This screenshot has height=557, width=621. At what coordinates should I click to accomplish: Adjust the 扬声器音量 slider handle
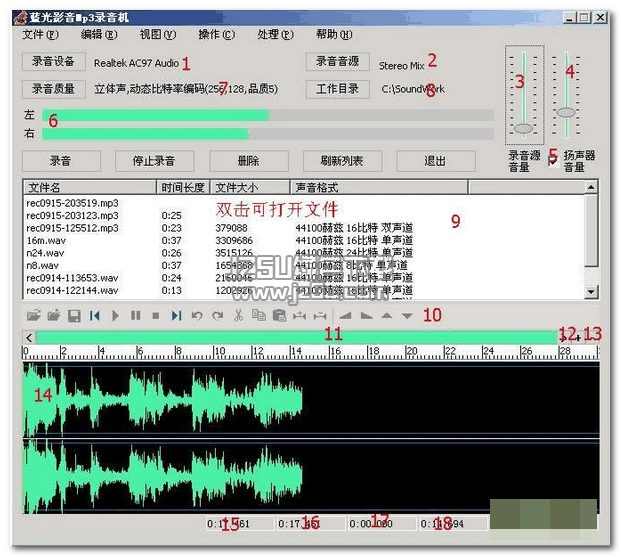(x=566, y=113)
